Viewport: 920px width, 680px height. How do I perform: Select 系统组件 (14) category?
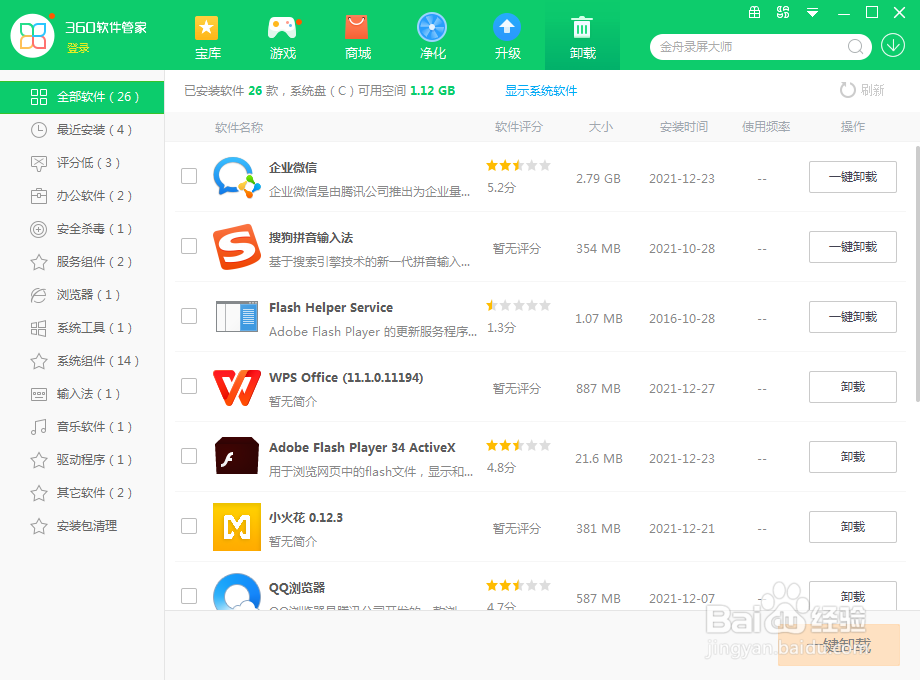pyautogui.click(x=82, y=361)
